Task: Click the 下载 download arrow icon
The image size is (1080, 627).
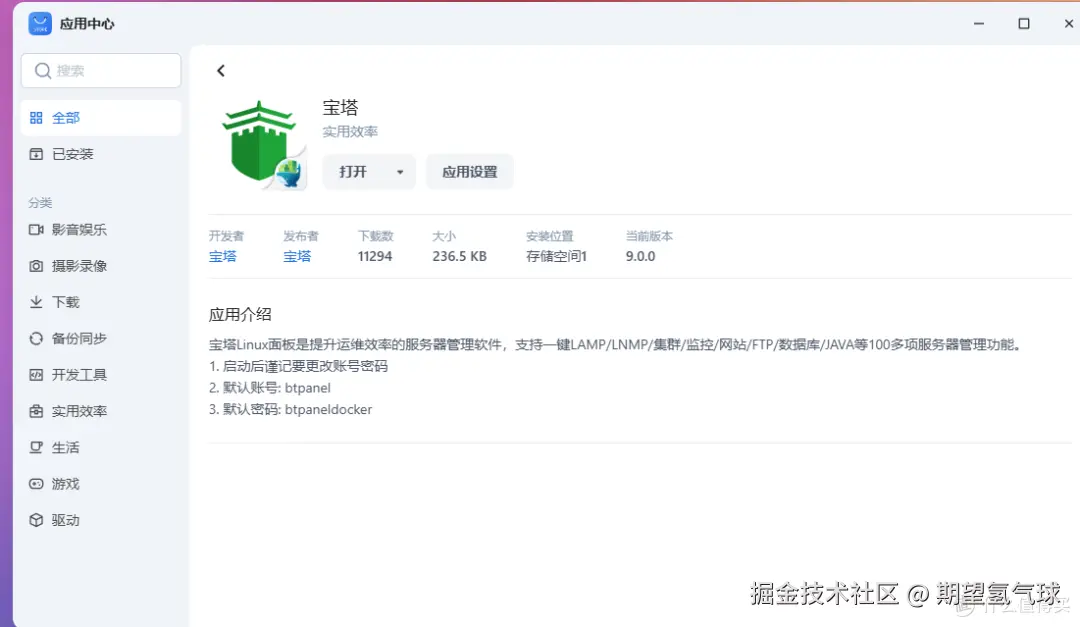Action: 37,302
